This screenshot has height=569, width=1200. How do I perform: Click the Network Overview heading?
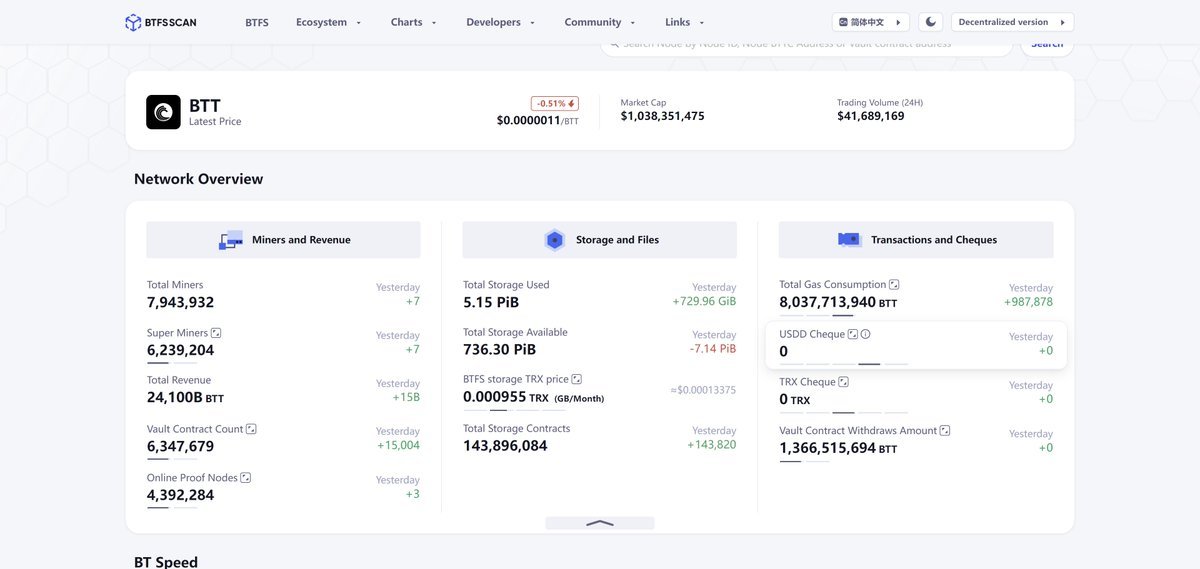point(198,179)
